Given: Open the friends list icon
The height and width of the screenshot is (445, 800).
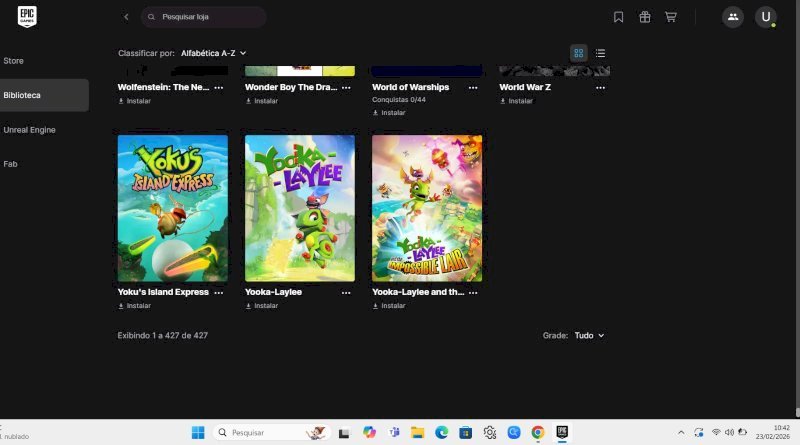Looking at the screenshot, I should 733,17.
